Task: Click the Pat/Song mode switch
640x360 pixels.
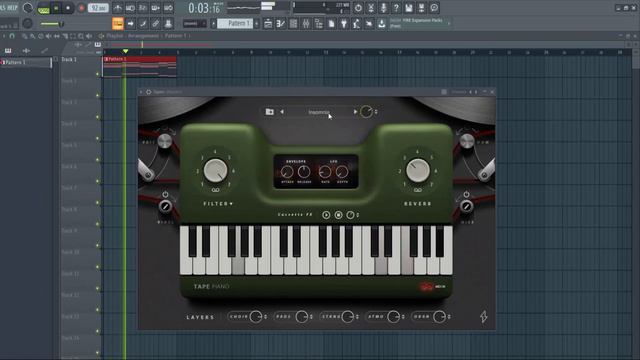Action: 43,8
